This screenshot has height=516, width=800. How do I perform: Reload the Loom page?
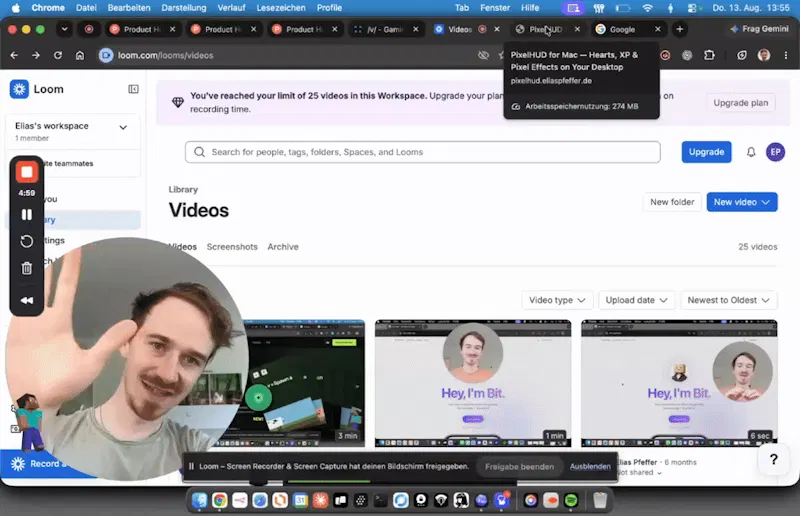pyautogui.click(x=58, y=55)
